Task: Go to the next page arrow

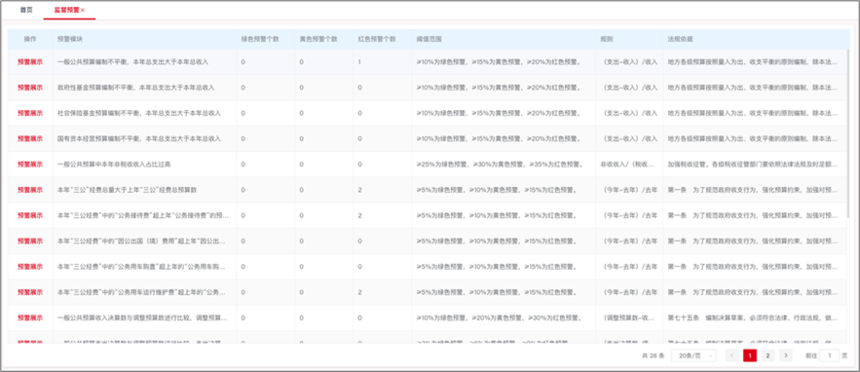Action: pos(786,356)
